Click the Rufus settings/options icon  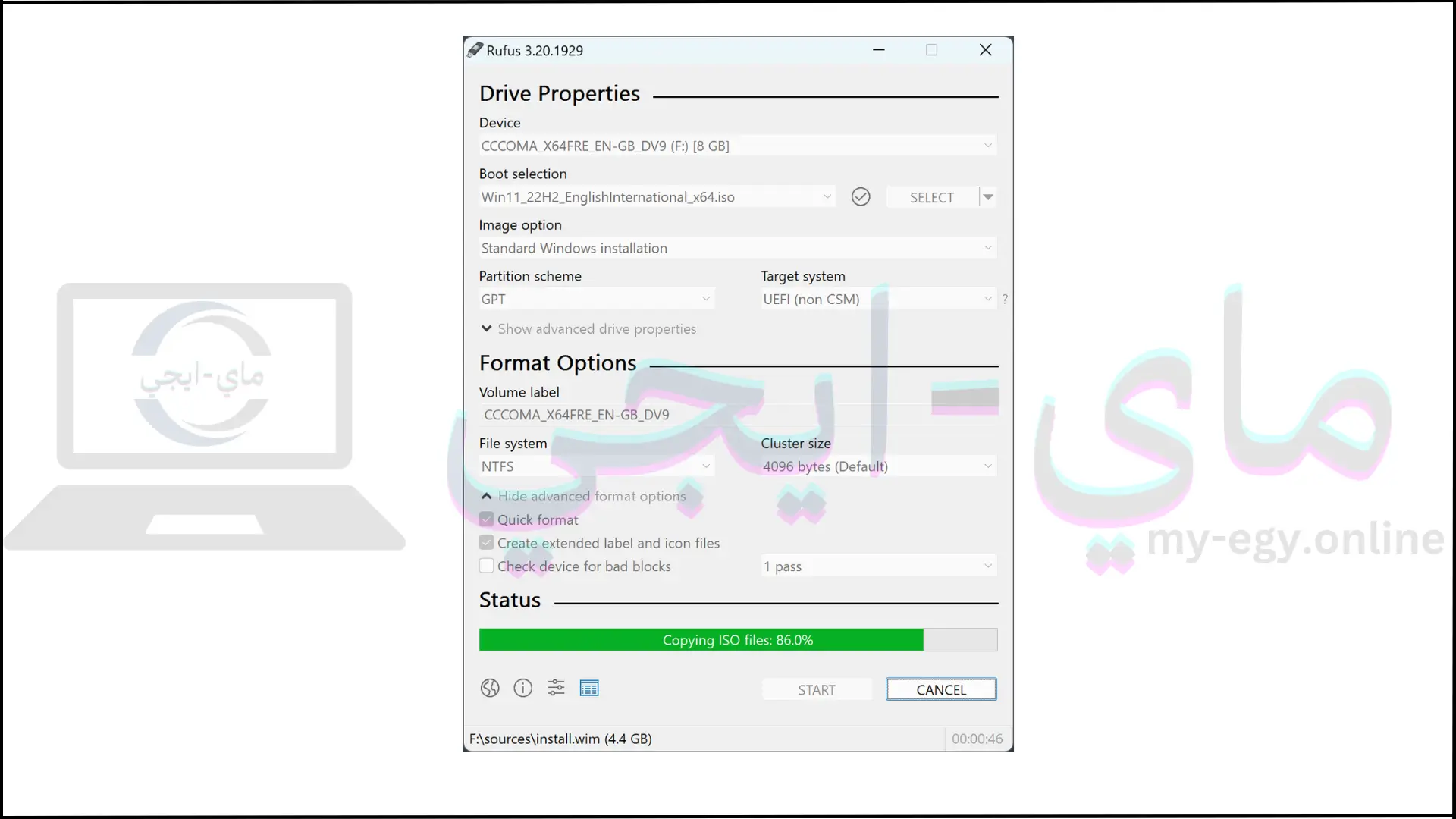[x=556, y=688]
